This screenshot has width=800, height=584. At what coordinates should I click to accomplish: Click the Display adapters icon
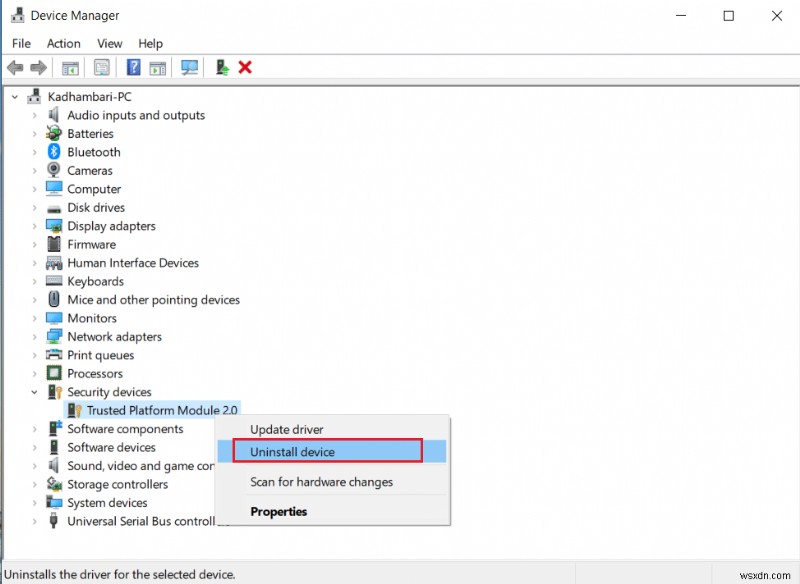[54, 226]
